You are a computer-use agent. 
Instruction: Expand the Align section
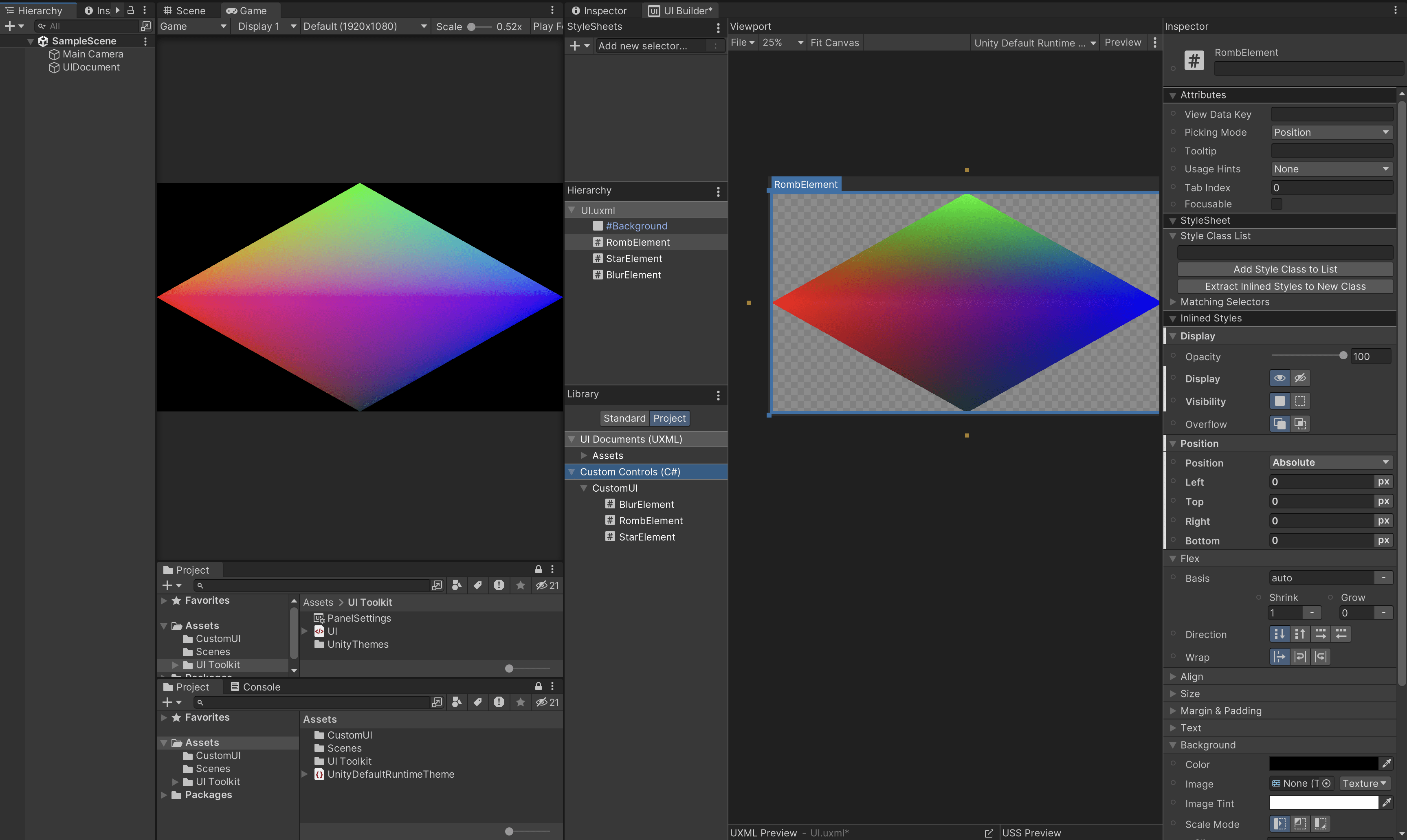click(1173, 676)
